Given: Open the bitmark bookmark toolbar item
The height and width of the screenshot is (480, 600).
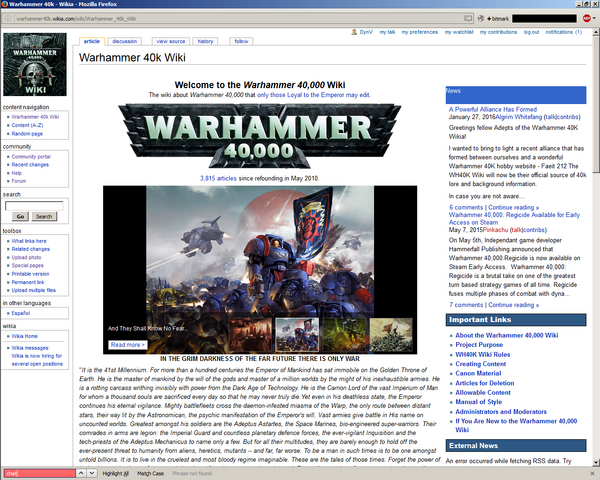Looking at the screenshot, I should (x=498, y=18).
